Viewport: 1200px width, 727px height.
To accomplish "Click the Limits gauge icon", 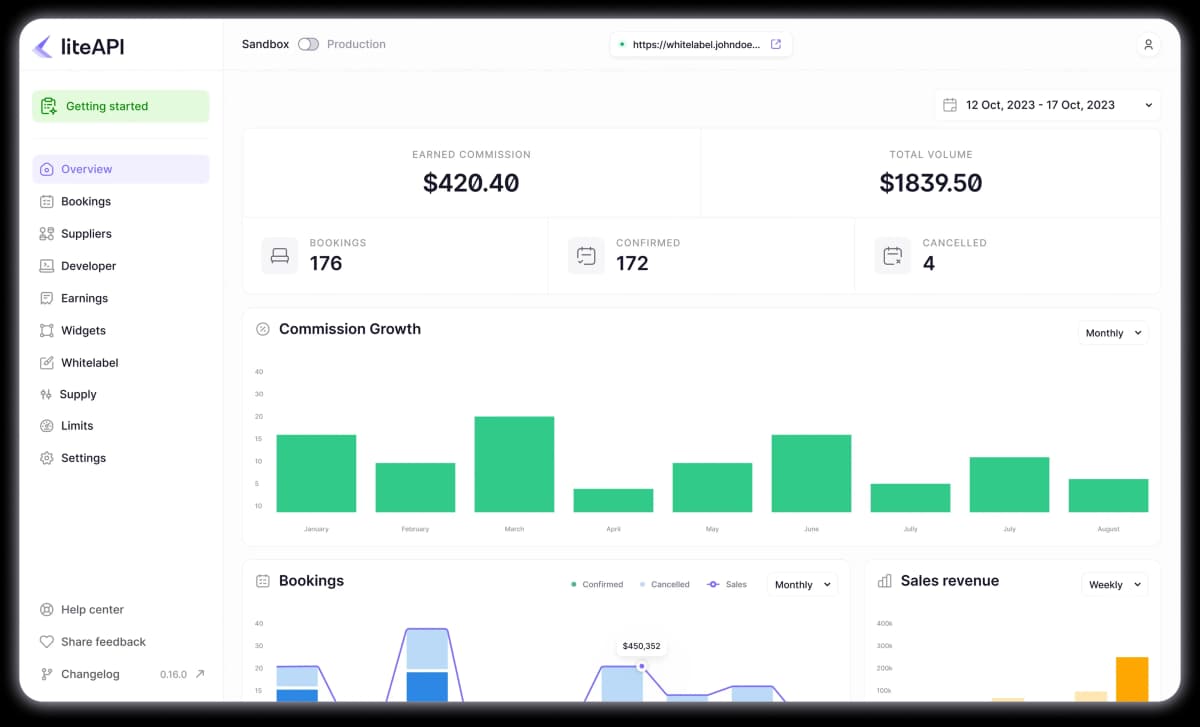I will point(46,426).
